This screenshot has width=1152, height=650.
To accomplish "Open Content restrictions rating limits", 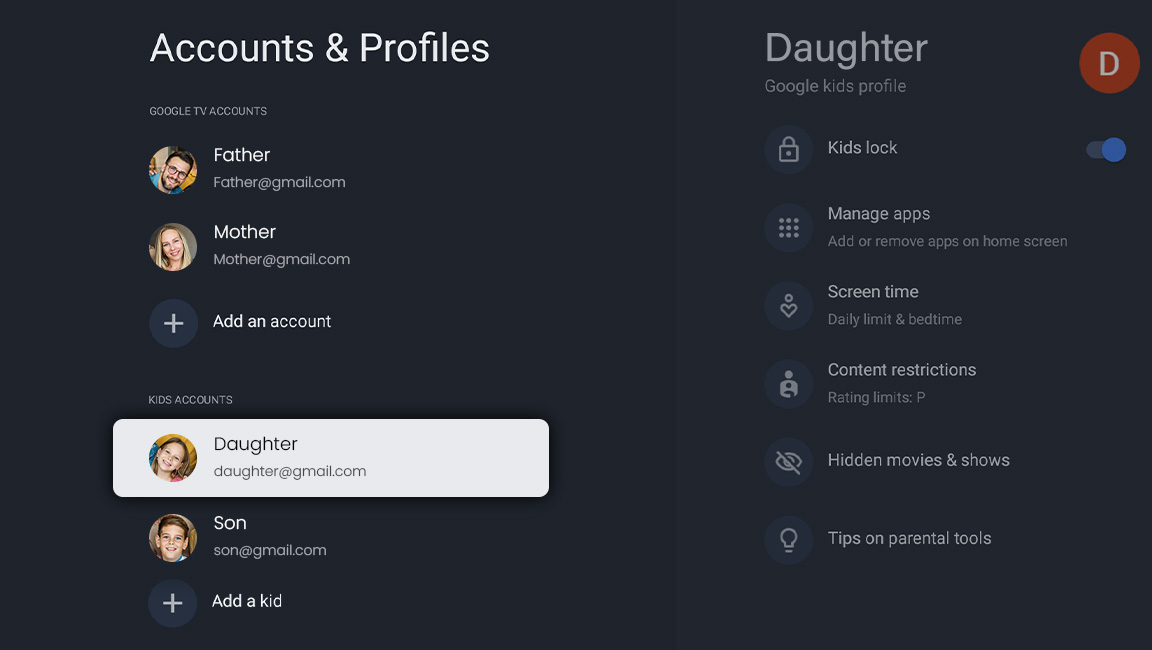I will pyautogui.click(x=901, y=382).
